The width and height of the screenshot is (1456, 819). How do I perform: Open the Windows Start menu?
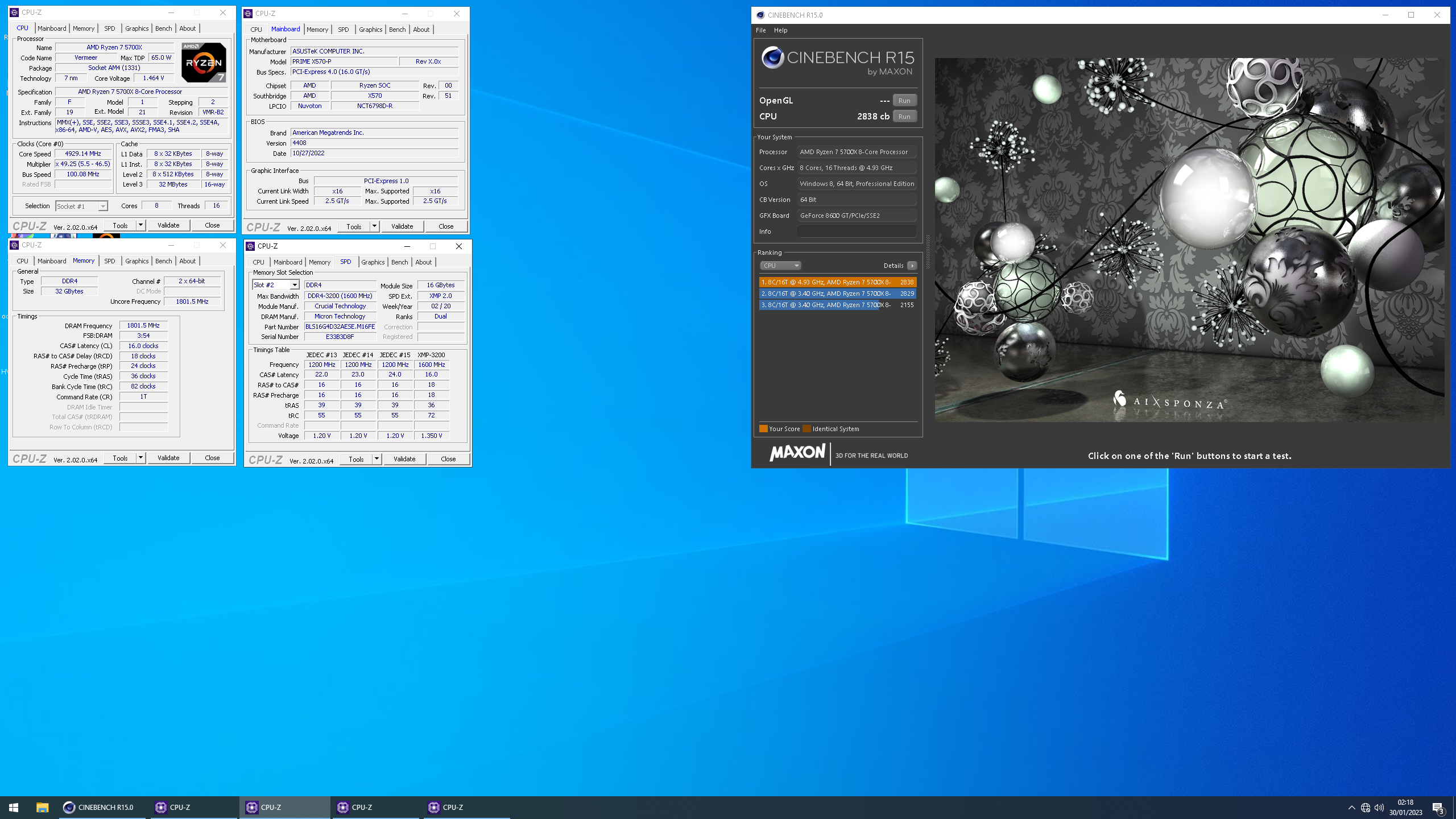pyautogui.click(x=14, y=807)
